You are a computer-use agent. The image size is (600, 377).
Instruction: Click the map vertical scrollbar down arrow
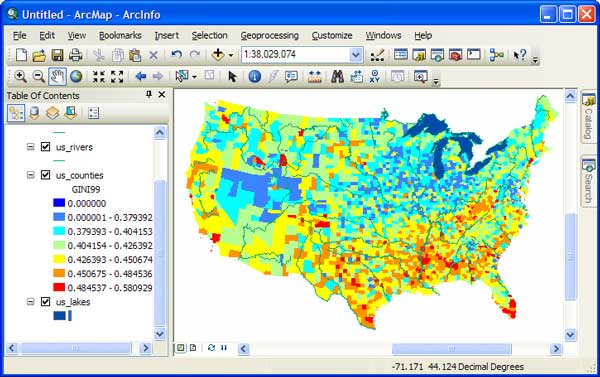(570, 335)
